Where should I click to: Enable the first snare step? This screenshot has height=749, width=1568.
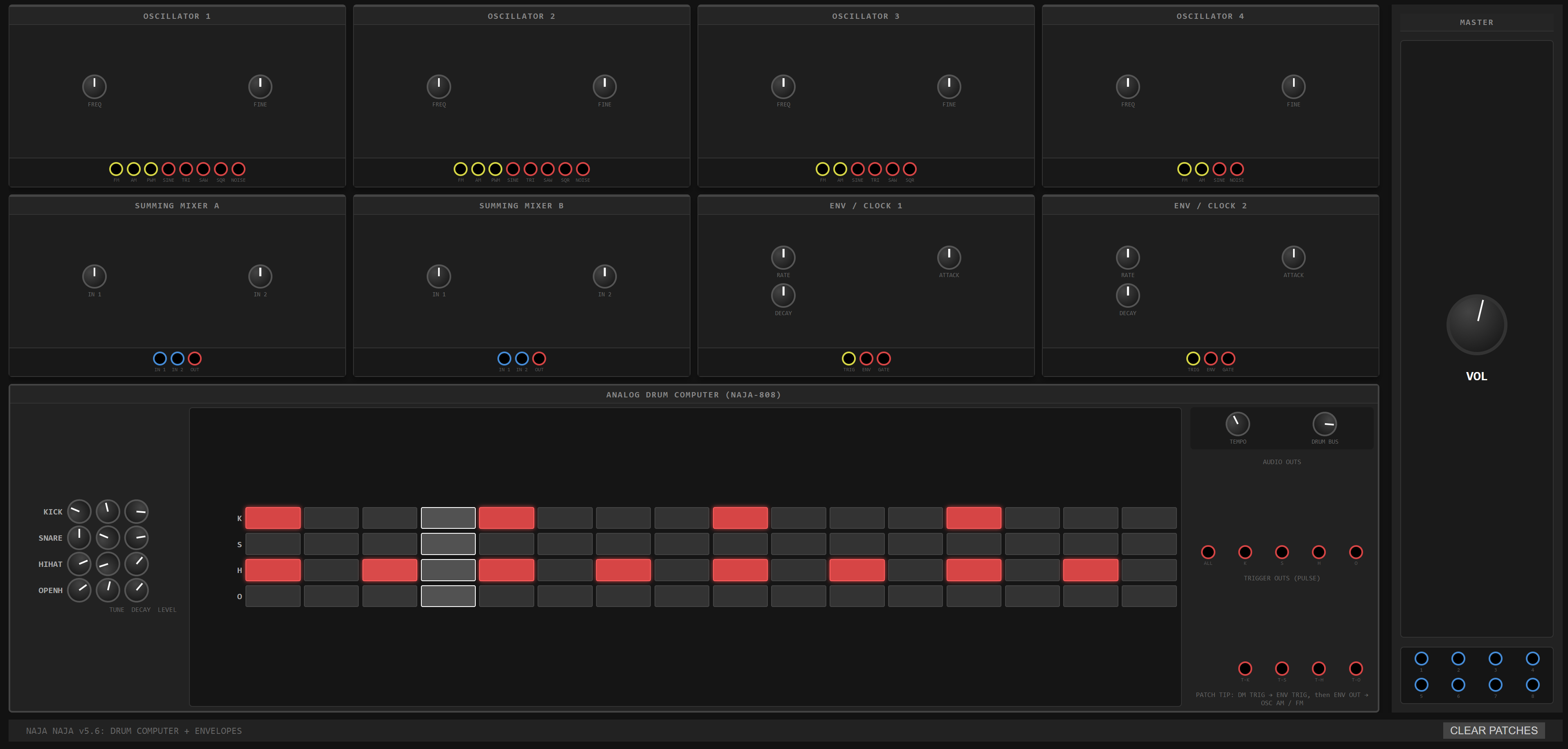tap(273, 544)
